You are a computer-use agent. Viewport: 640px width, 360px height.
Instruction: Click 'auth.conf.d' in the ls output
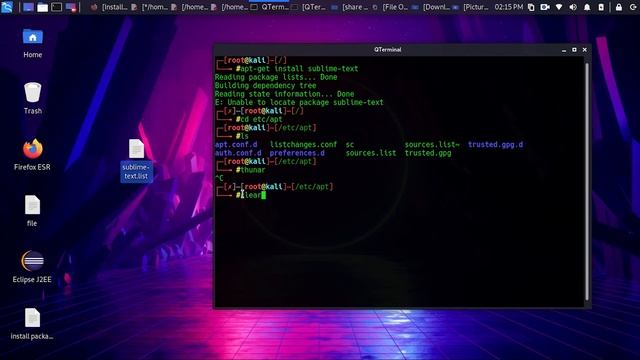click(238, 153)
